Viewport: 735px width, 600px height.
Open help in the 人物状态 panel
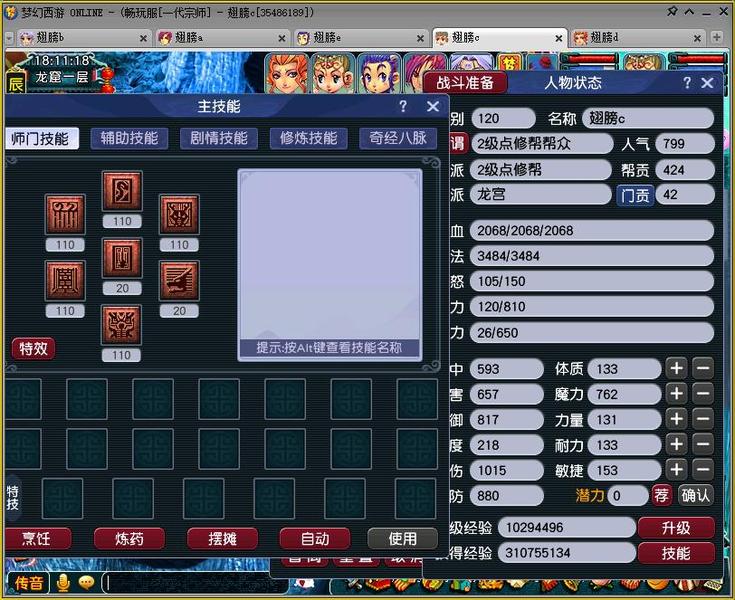click(x=687, y=83)
